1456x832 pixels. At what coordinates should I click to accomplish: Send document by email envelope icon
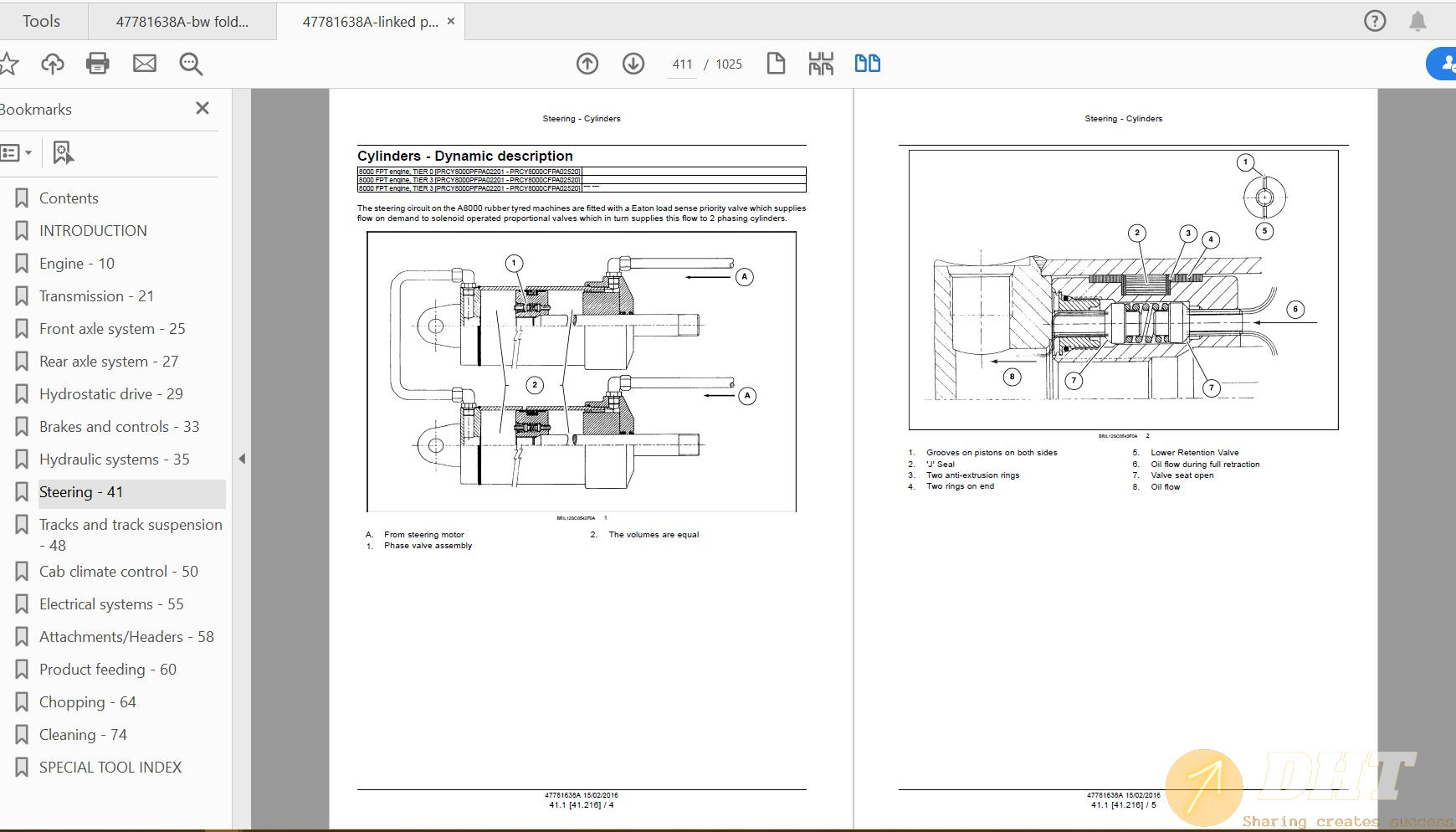point(145,64)
